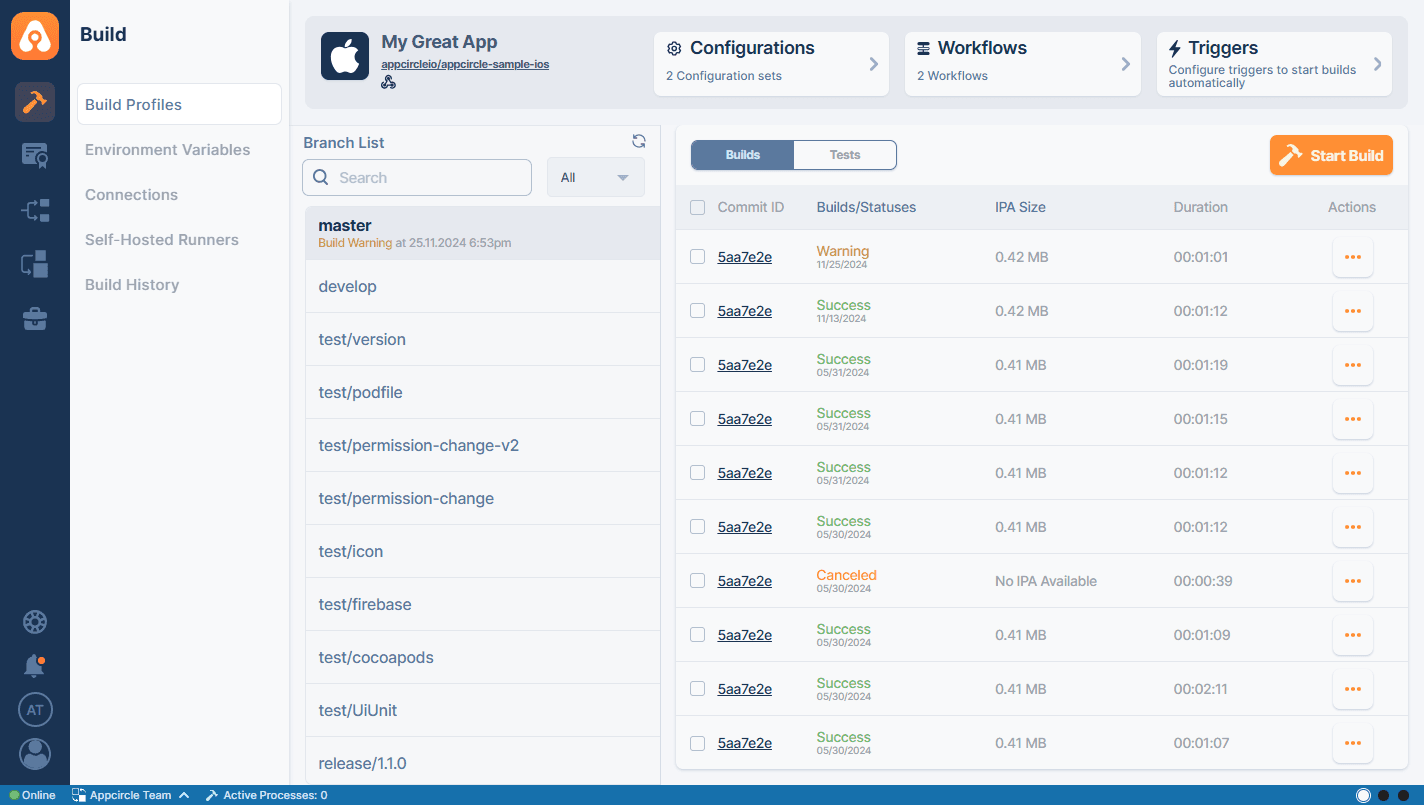Click the white circle theme indicator in status bar
The height and width of the screenshot is (805, 1424).
[x=1363, y=795]
